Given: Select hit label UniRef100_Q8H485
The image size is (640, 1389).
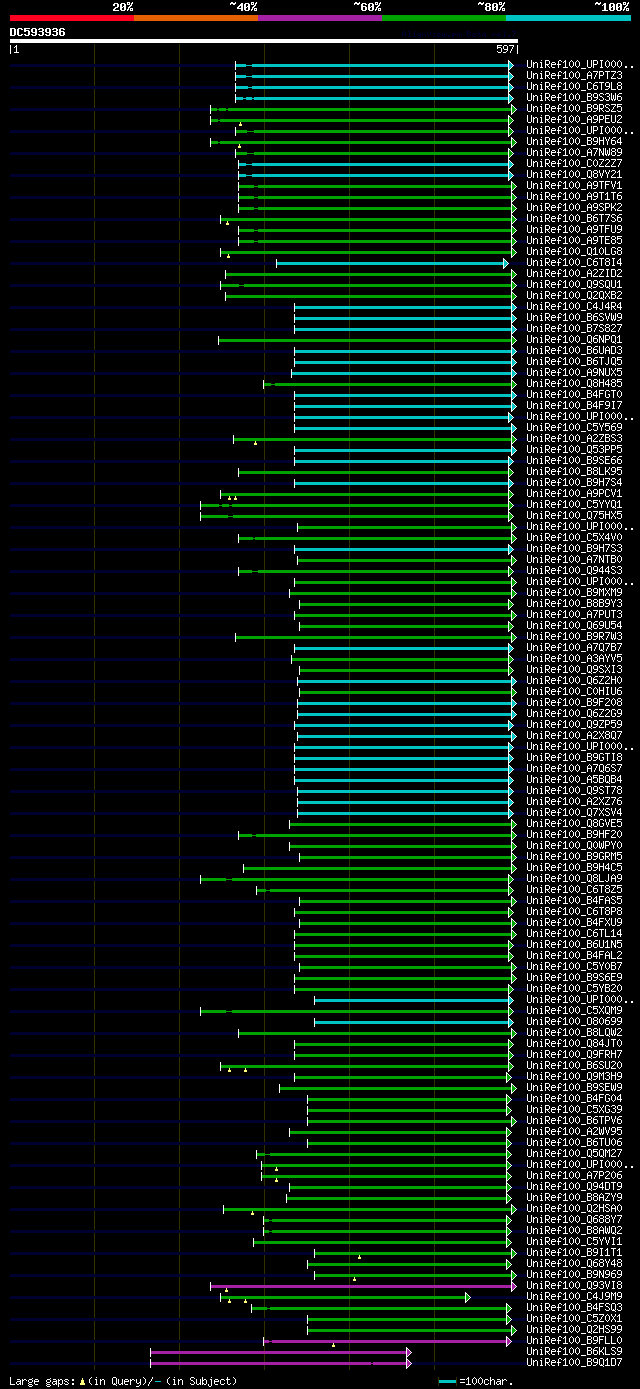Looking at the screenshot, I should click(575, 383).
